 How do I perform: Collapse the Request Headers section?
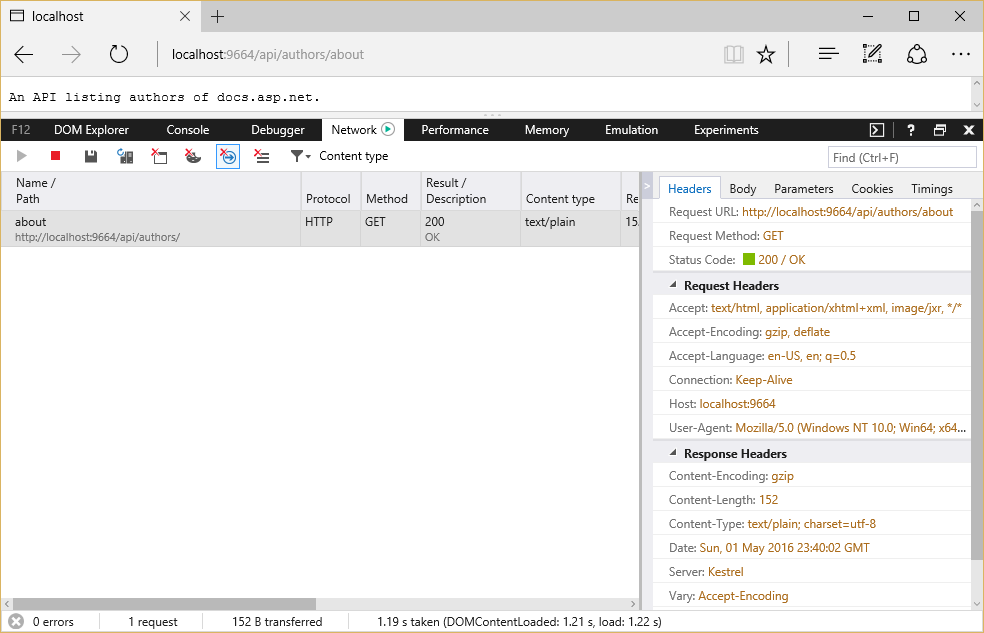click(x=671, y=285)
